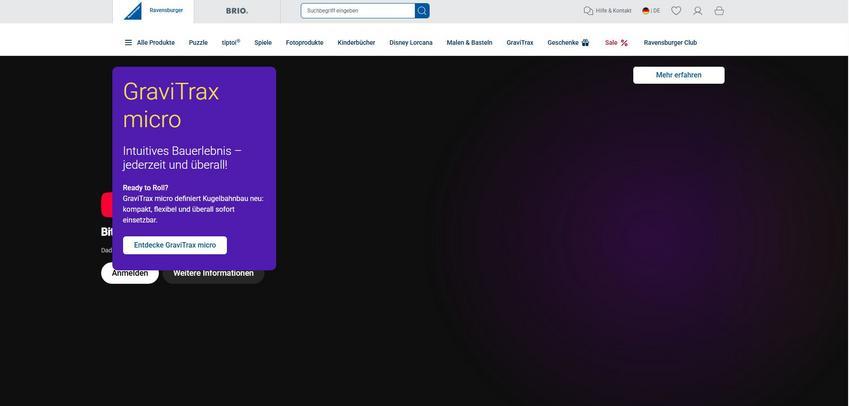Open the user account icon
The height and width of the screenshot is (406, 849).
tap(698, 11)
